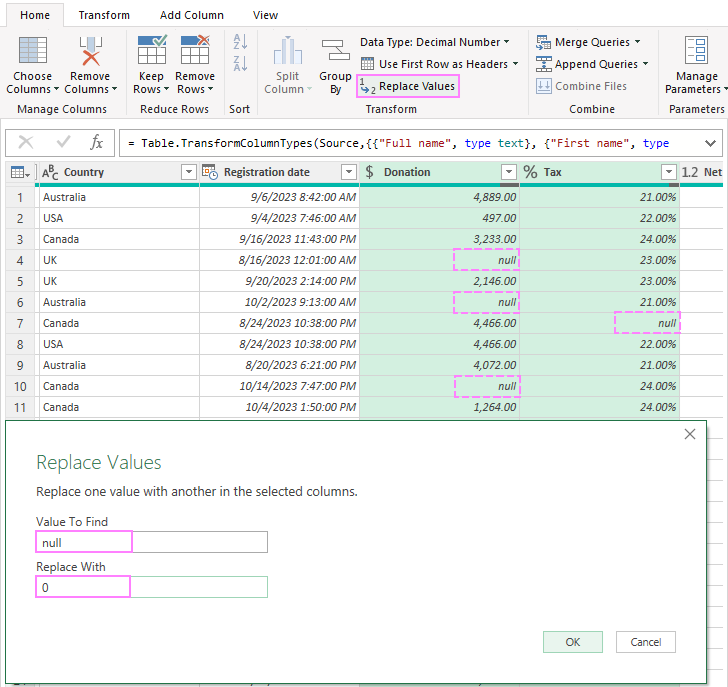Click the Remove Rows icon
The height and width of the screenshot is (687, 728).
195,50
